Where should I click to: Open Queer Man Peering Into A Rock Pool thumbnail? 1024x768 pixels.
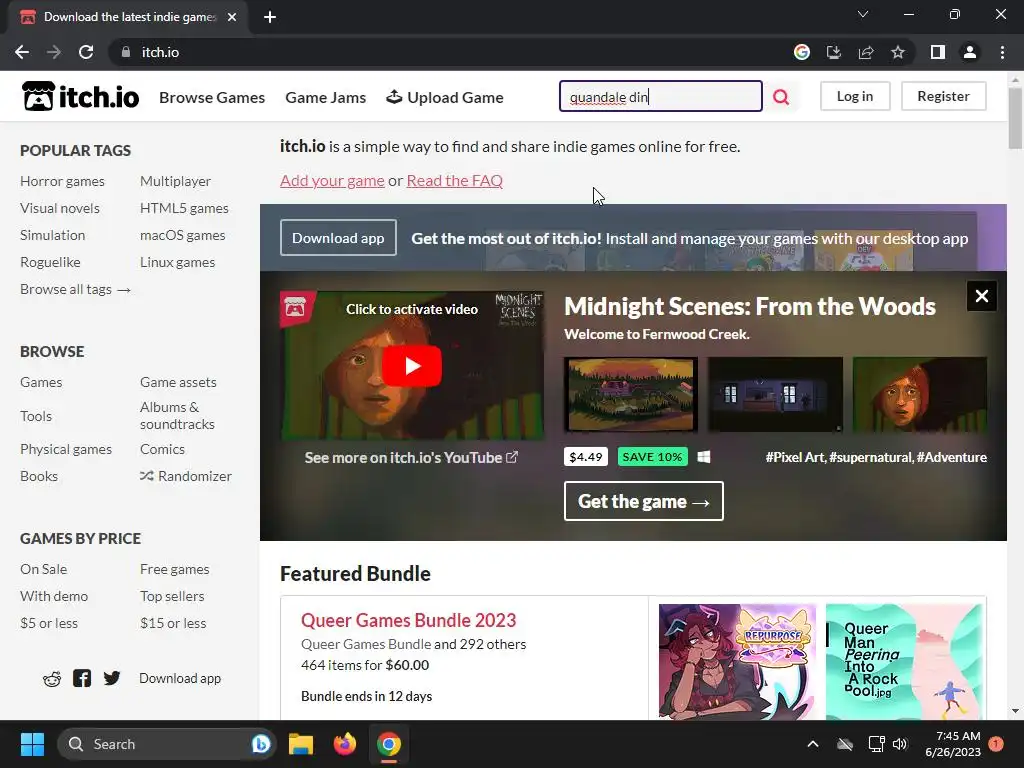pyautogui.click(x=904, y=661)
